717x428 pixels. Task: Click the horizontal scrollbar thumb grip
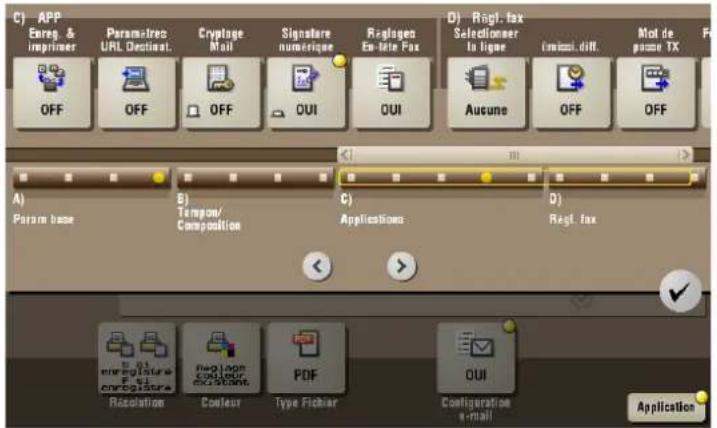click(514, 155)
